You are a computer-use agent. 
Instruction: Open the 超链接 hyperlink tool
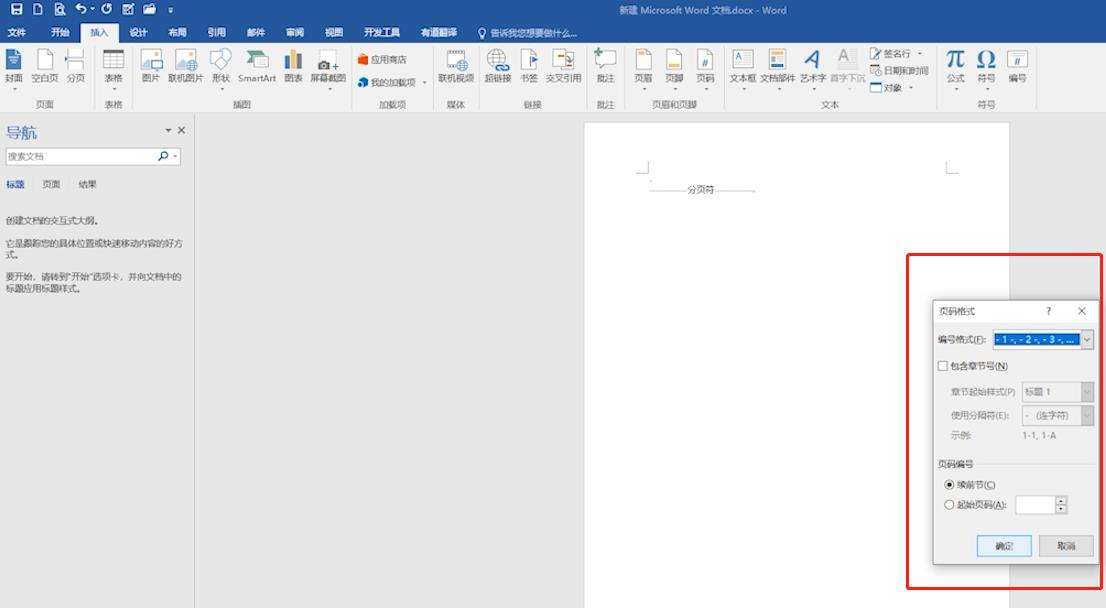click(x=497, y=67)
